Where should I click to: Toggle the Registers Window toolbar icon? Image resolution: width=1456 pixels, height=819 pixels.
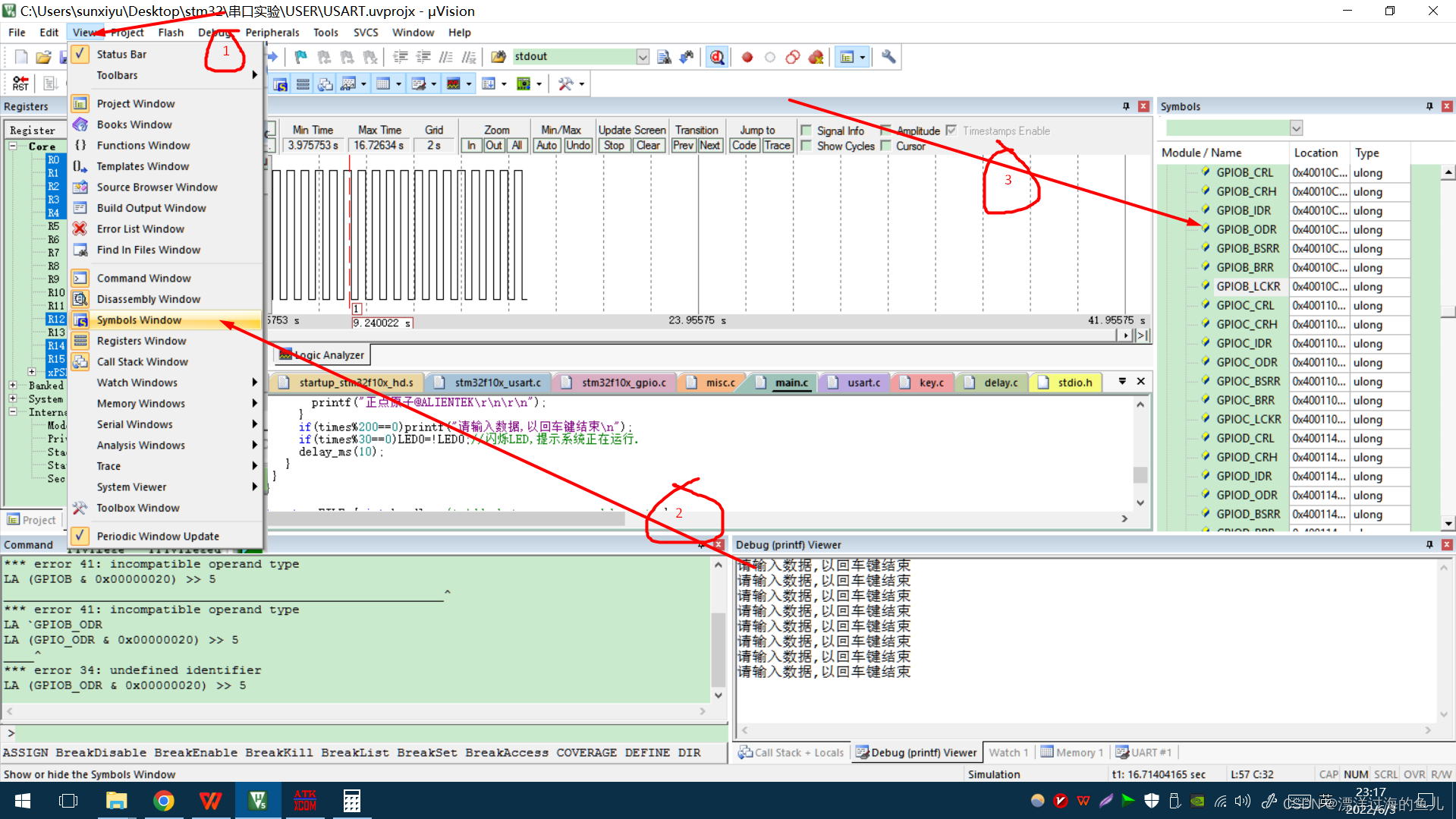[x=303, y=83]
